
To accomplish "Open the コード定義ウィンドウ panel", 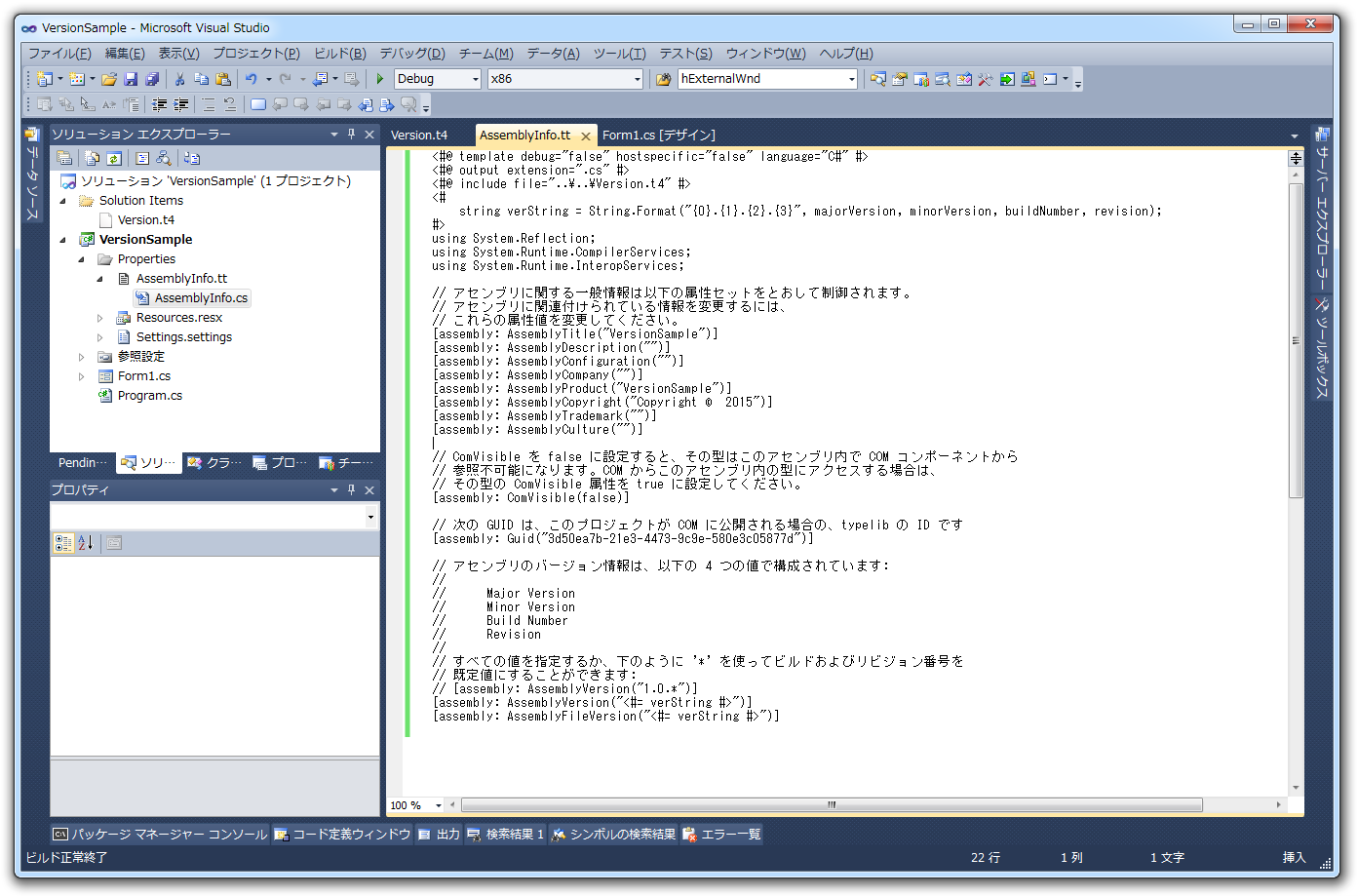I will pos(342,835).
